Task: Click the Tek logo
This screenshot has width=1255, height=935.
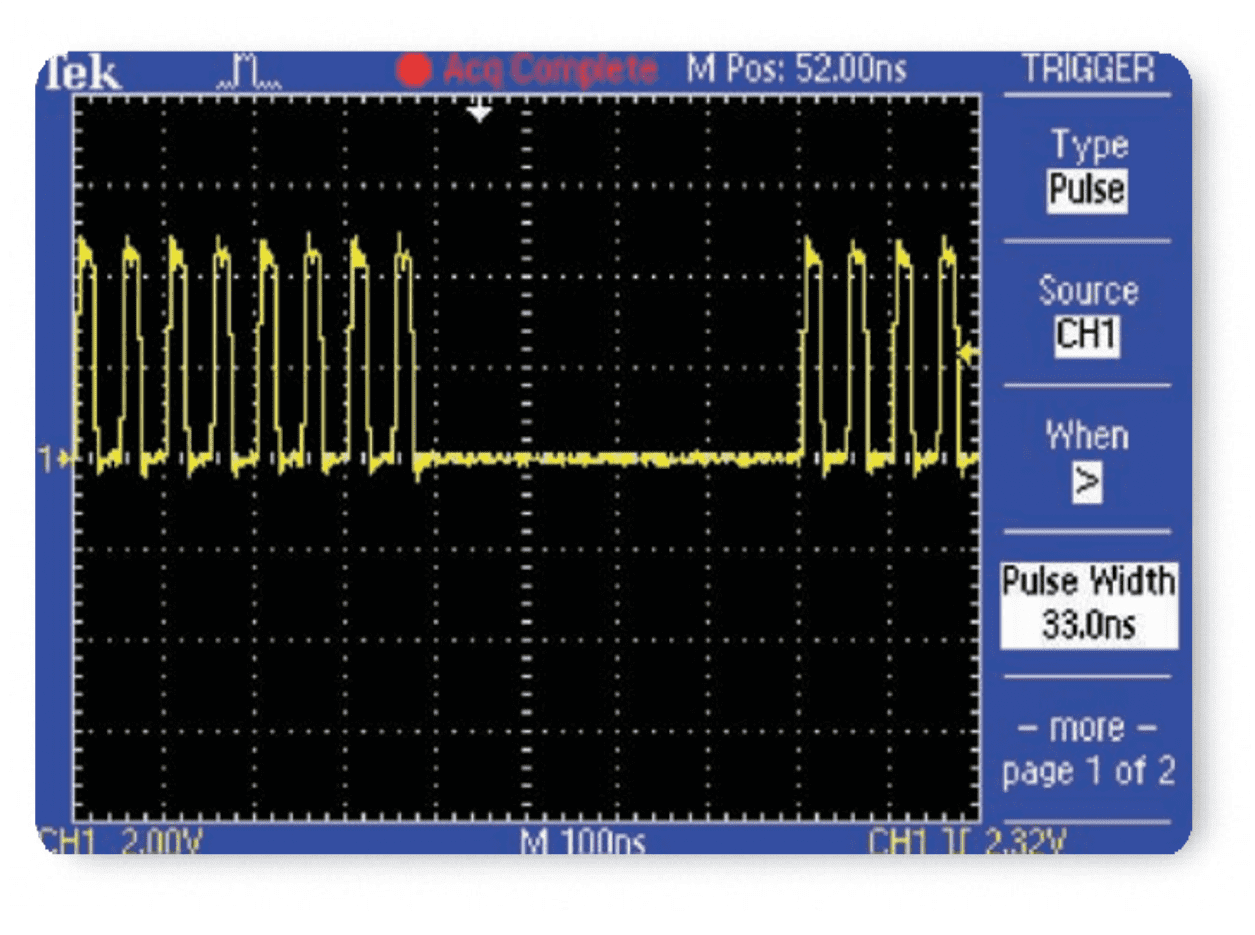Action: pos(80,74)
